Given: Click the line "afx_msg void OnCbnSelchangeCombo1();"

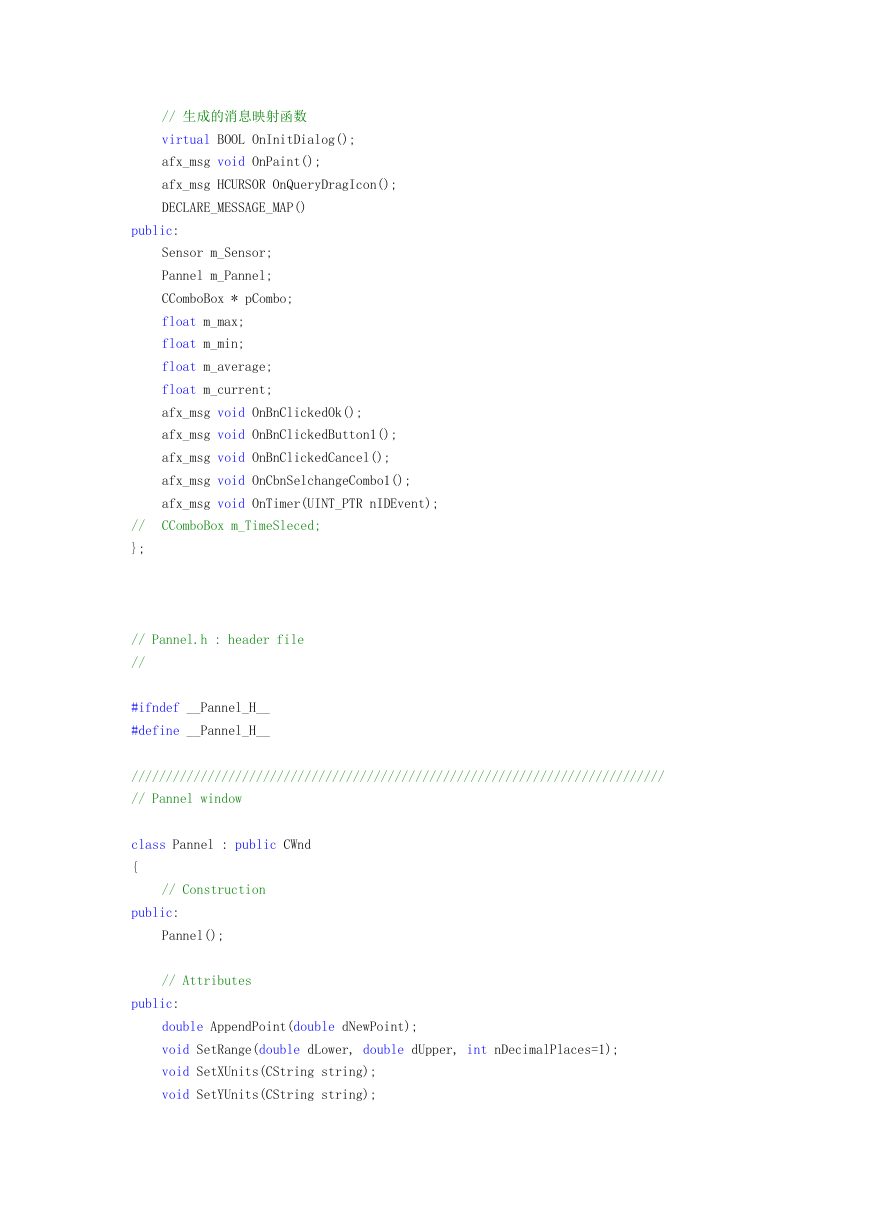Looking at the screenshot, I should click(286, 481).
